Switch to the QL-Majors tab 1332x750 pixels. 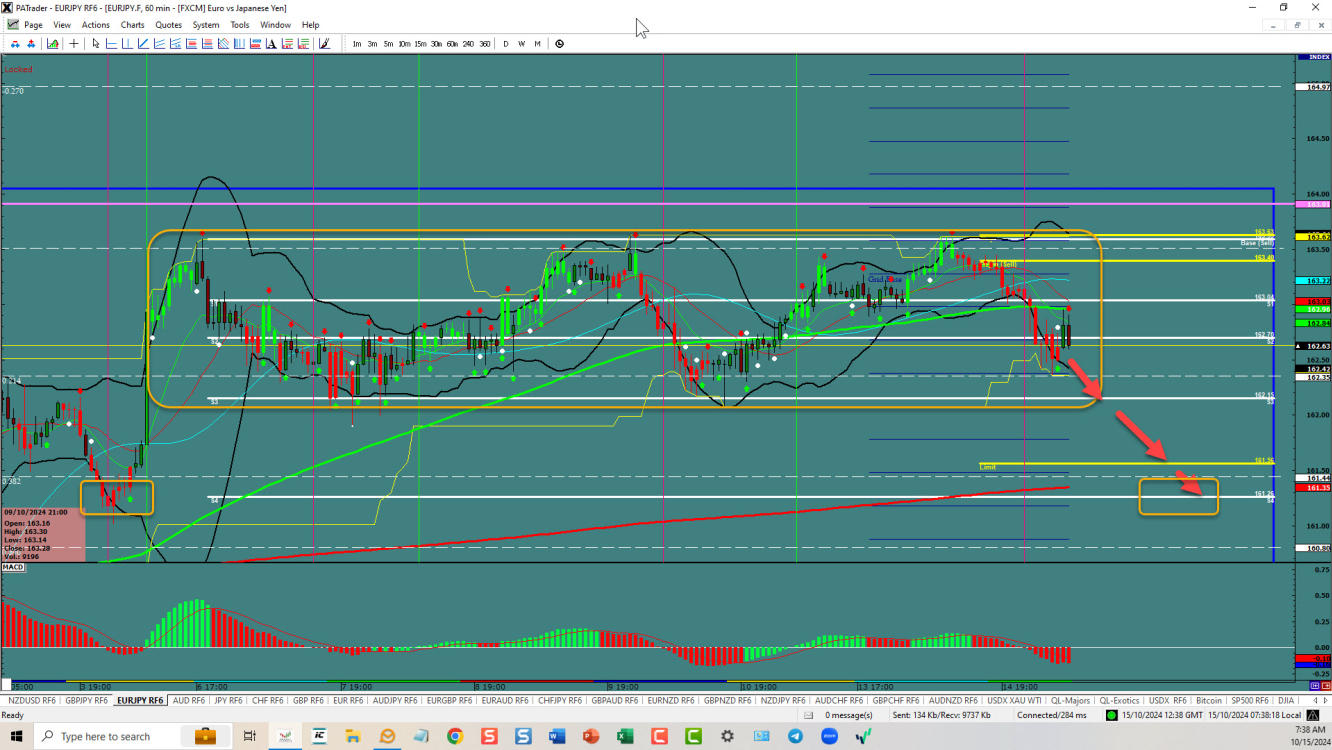click(1070, 700)
